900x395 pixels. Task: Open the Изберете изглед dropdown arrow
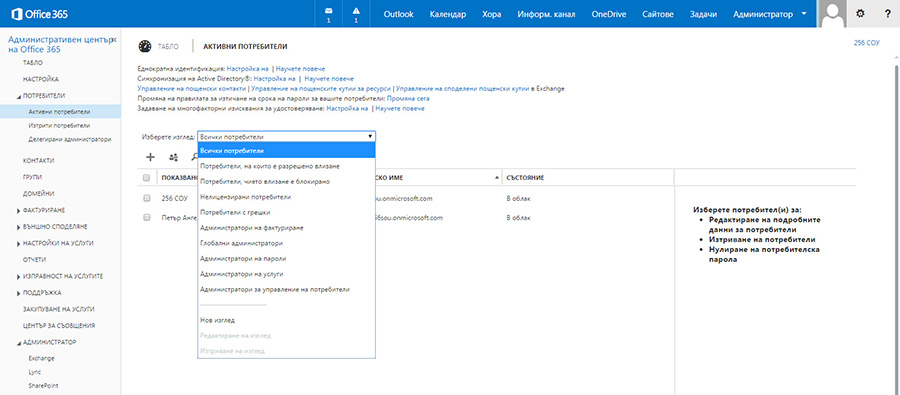pos(370,137)
